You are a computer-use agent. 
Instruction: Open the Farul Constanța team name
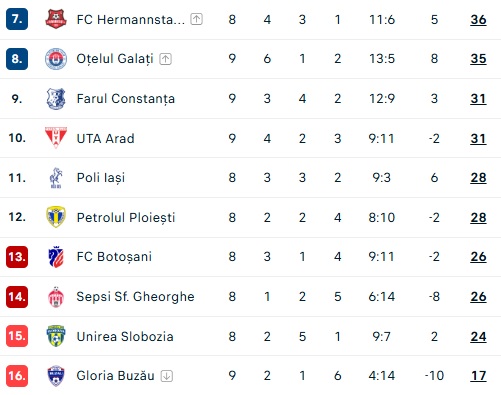[x=126, y=99]
